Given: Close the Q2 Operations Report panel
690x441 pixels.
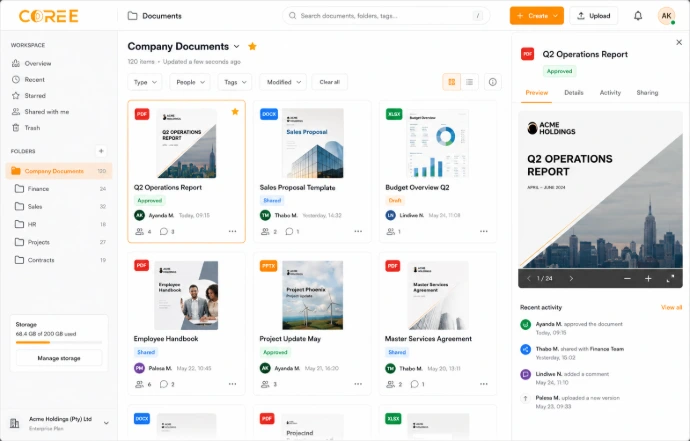Looking at the screenshot, I should click(679, 42).
